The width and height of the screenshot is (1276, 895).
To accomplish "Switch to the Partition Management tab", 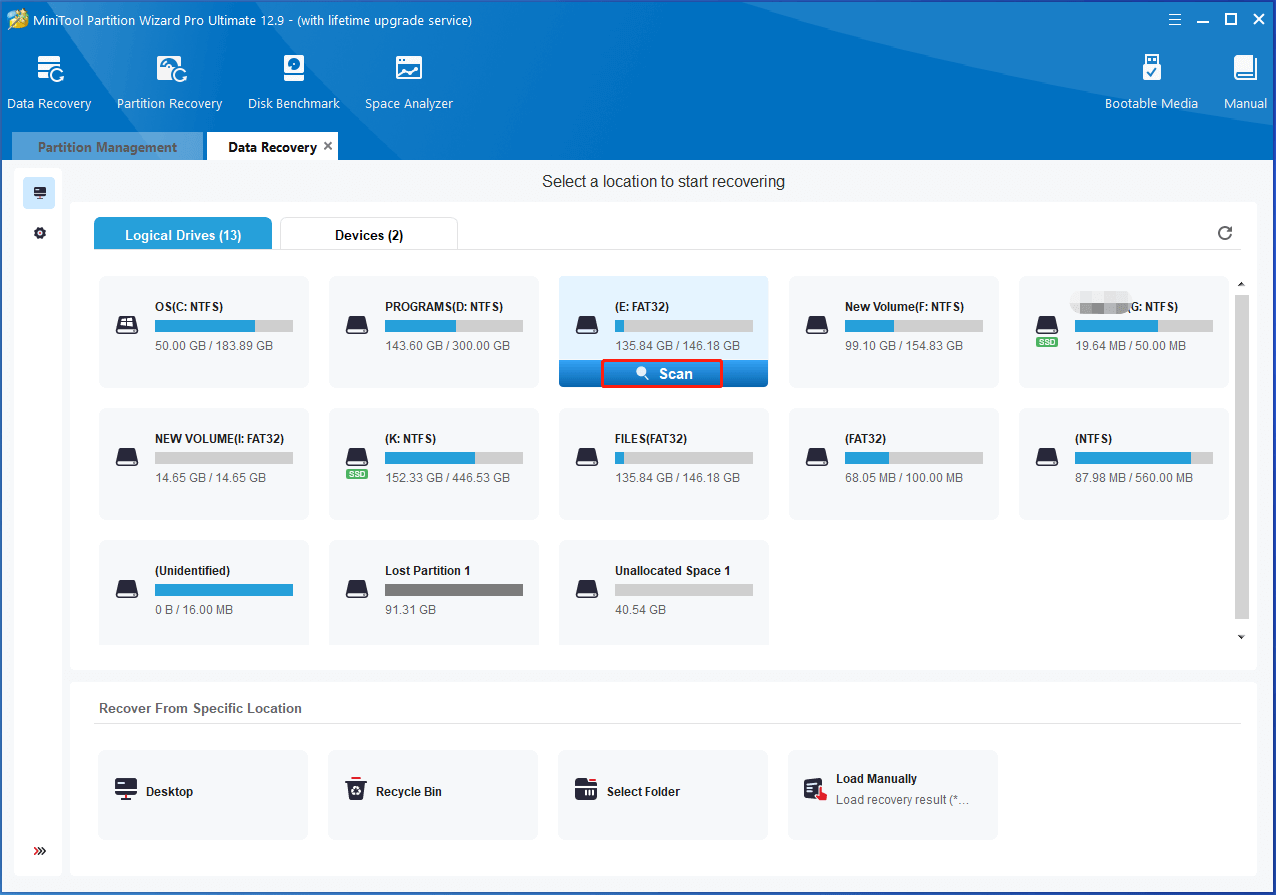I will point(107,147).
